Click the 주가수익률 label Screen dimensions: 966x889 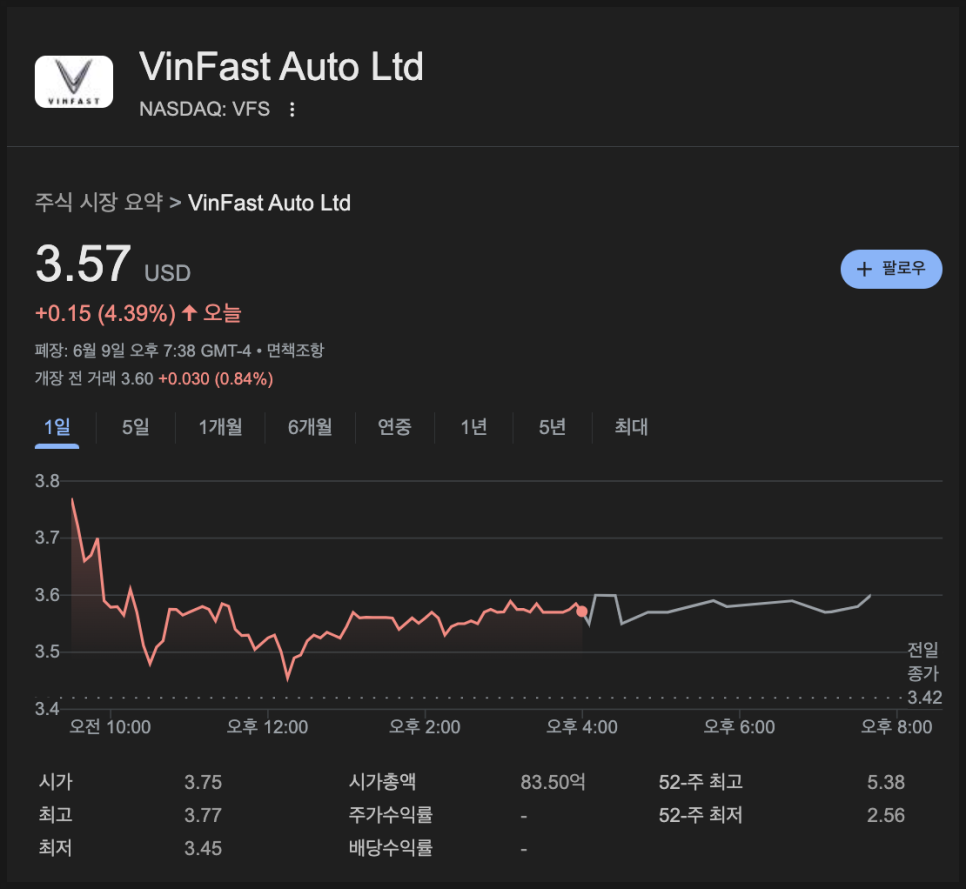[391, 815]
